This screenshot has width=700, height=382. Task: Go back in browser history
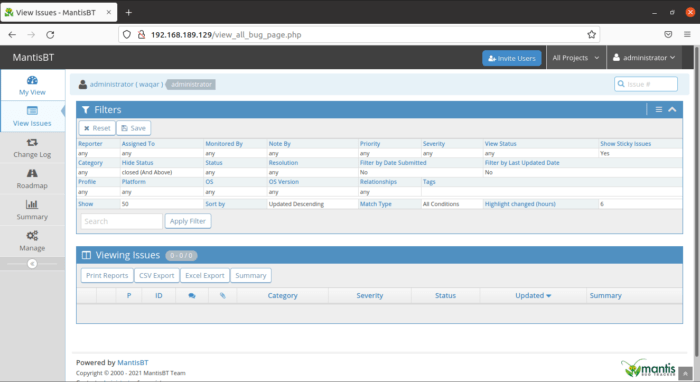click(12, 35)
